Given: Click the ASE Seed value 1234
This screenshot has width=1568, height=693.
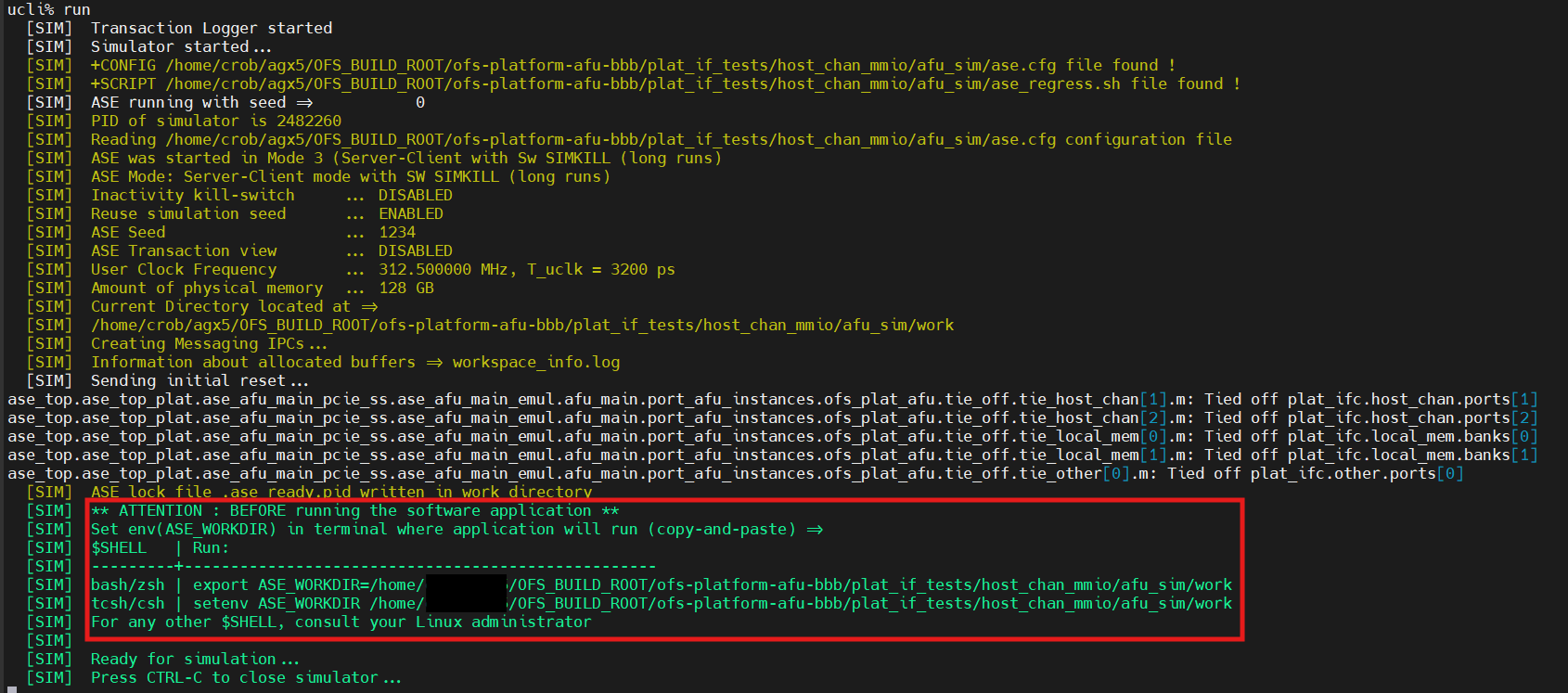Looking at the screenshot, I should point(396,232).
